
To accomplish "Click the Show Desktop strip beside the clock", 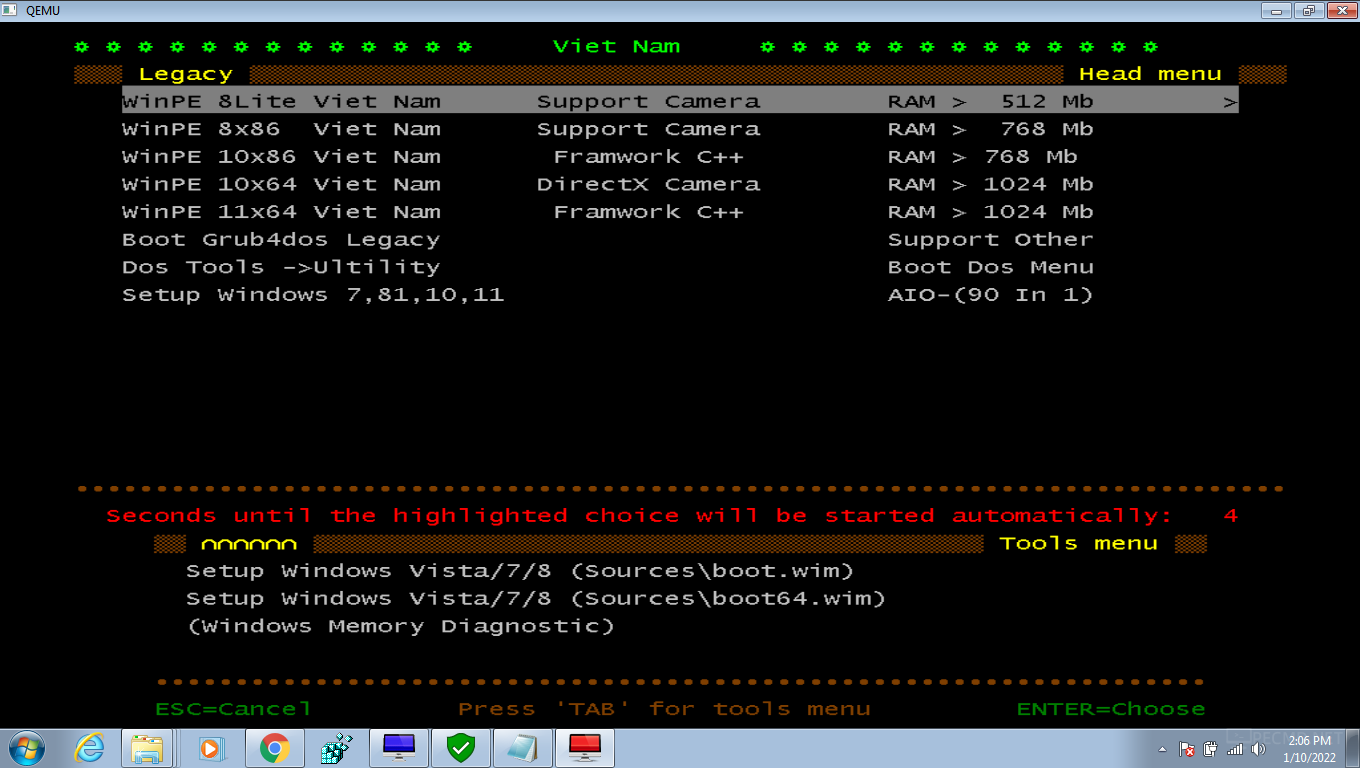I will (x=1352, y=748).
